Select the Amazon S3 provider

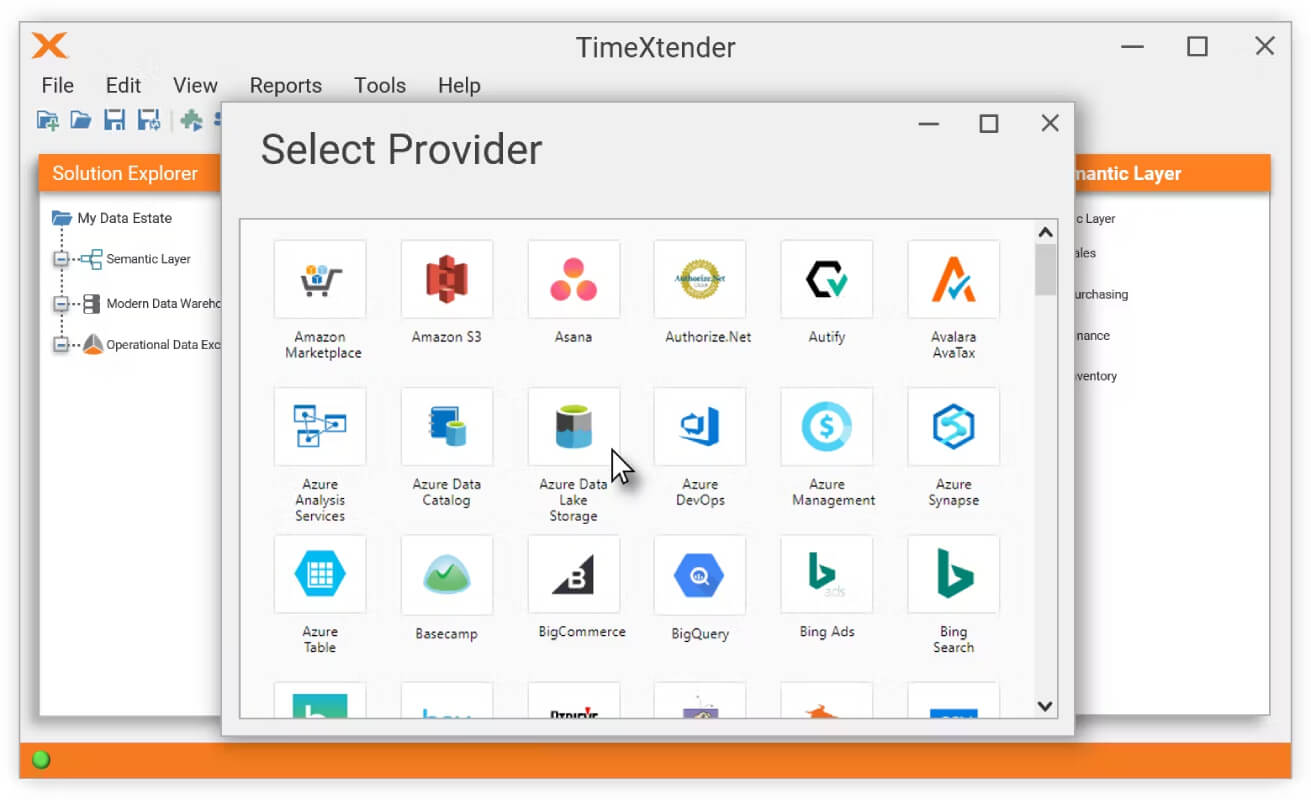point(447,279)
